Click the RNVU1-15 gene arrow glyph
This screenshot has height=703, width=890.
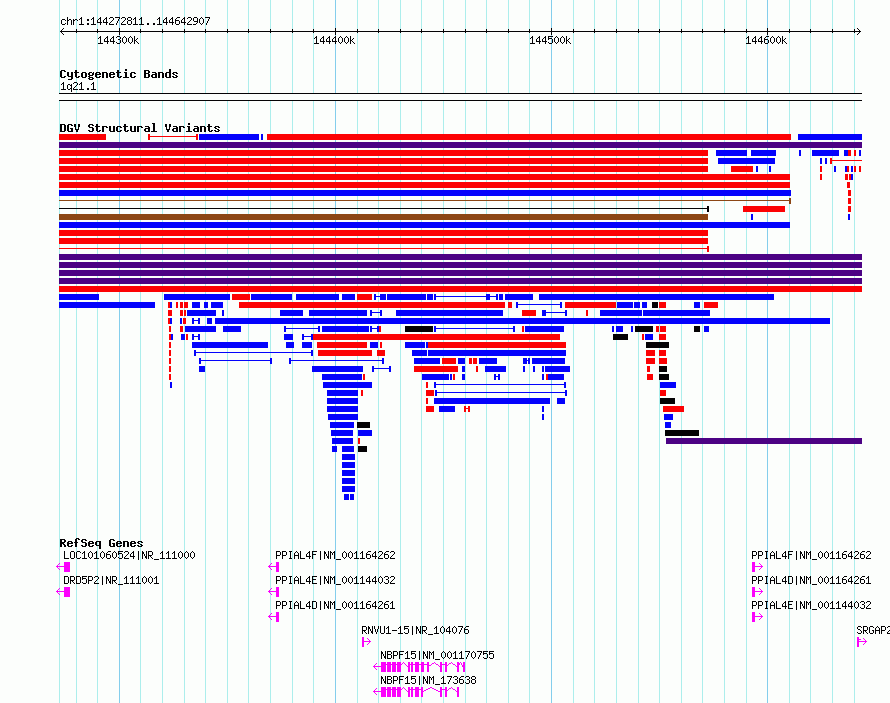pyautogui.click(x=366, y=642)
